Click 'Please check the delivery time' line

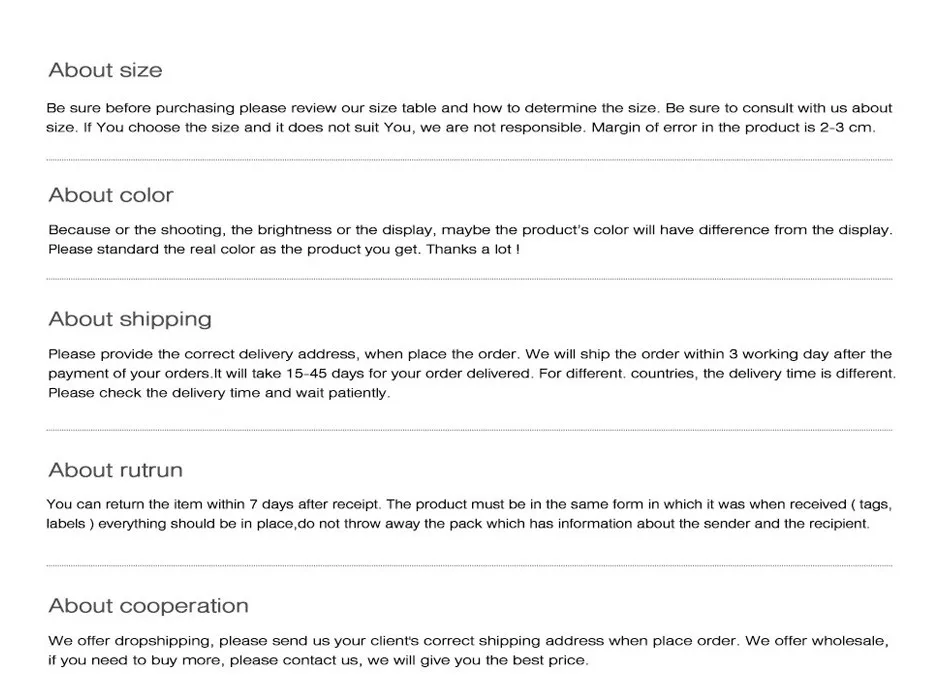(219, 393)
